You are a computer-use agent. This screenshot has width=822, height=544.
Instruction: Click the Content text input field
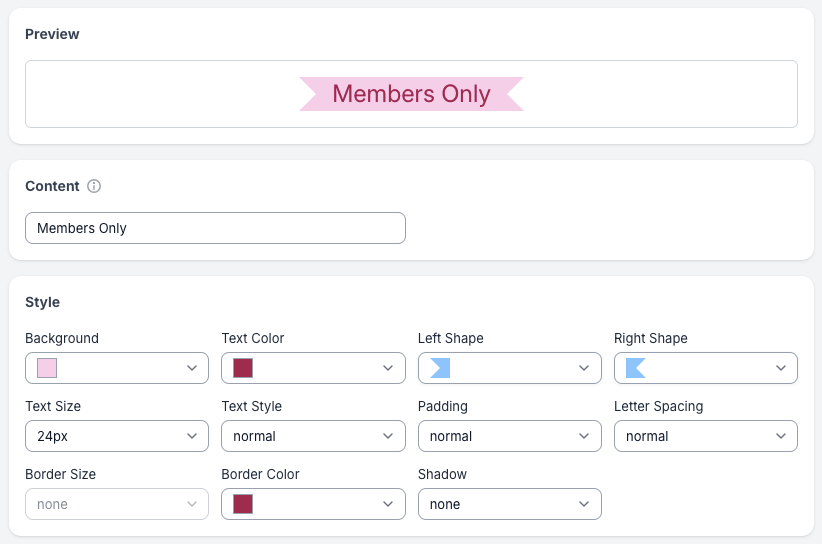[x=215, y=228]
